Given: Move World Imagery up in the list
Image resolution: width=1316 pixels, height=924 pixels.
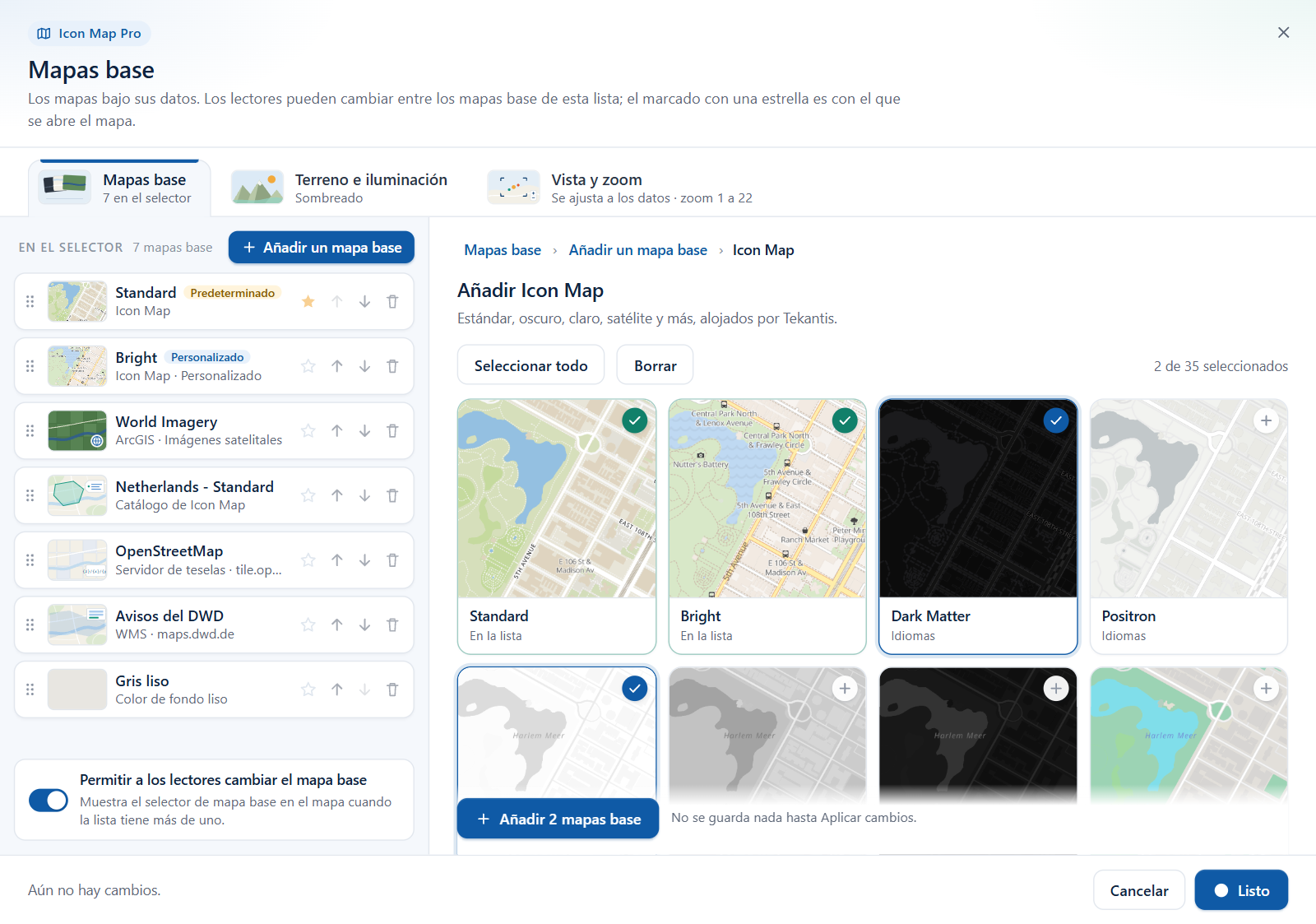Looking at the screenshot, I should 337,431.
